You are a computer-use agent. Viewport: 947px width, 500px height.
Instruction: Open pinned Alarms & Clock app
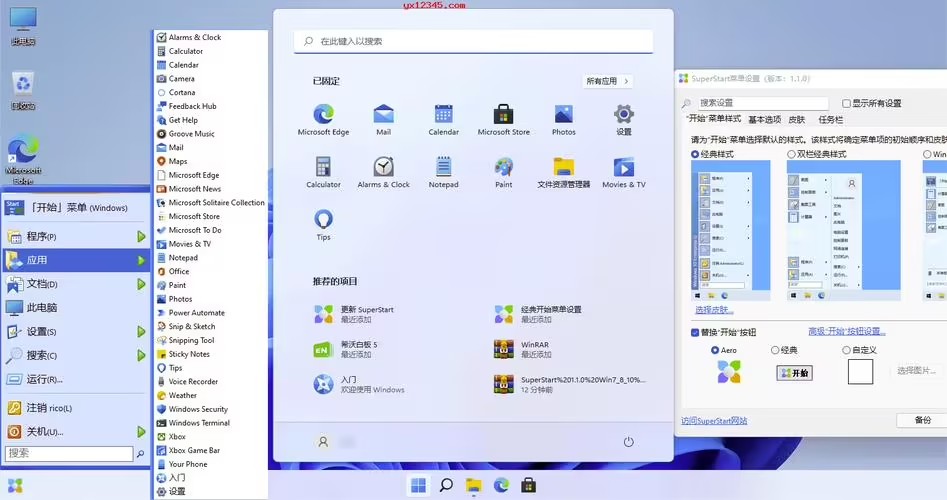(384, 172)
